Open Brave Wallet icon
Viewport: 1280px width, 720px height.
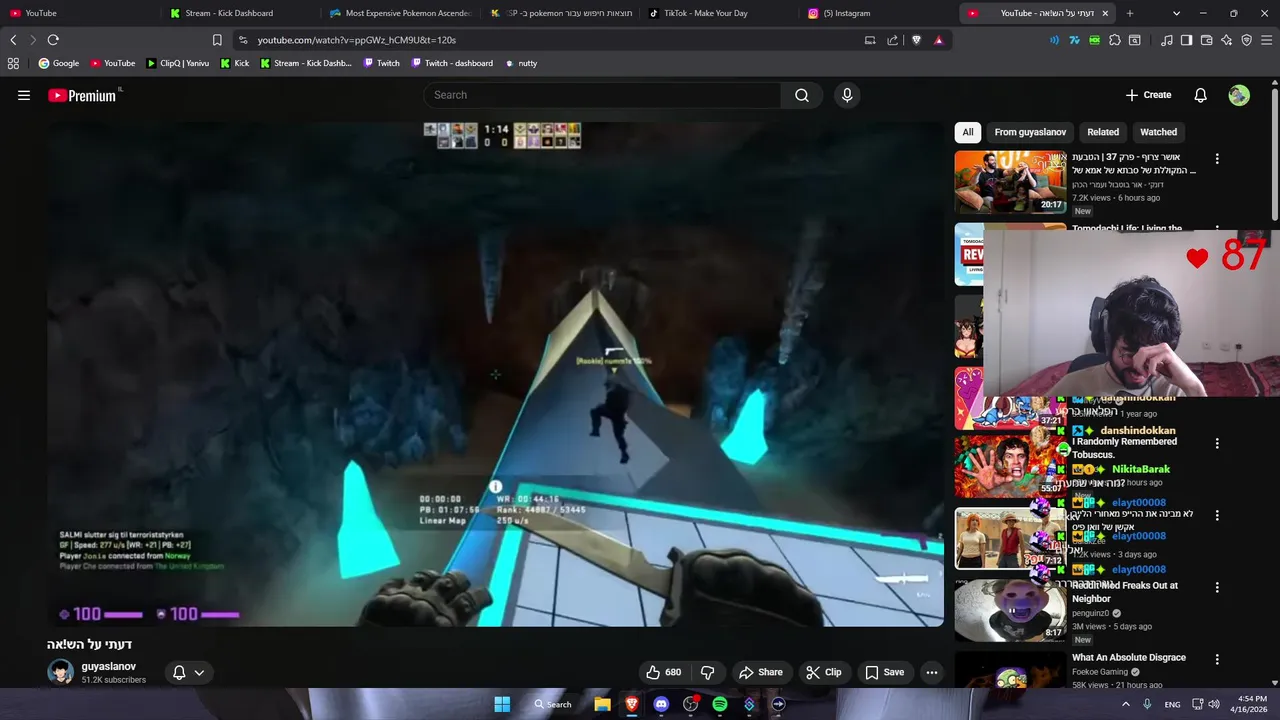pos(1207,40)
